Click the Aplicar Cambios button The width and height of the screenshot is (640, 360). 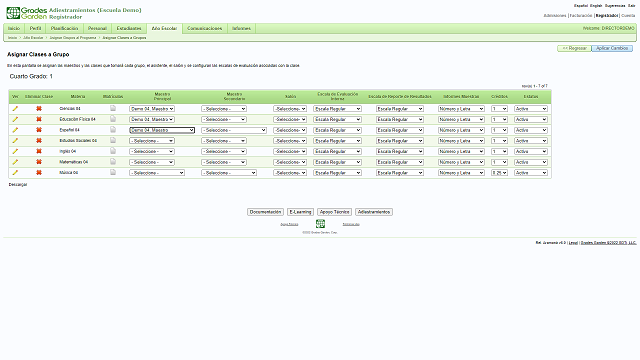(612, 48)
